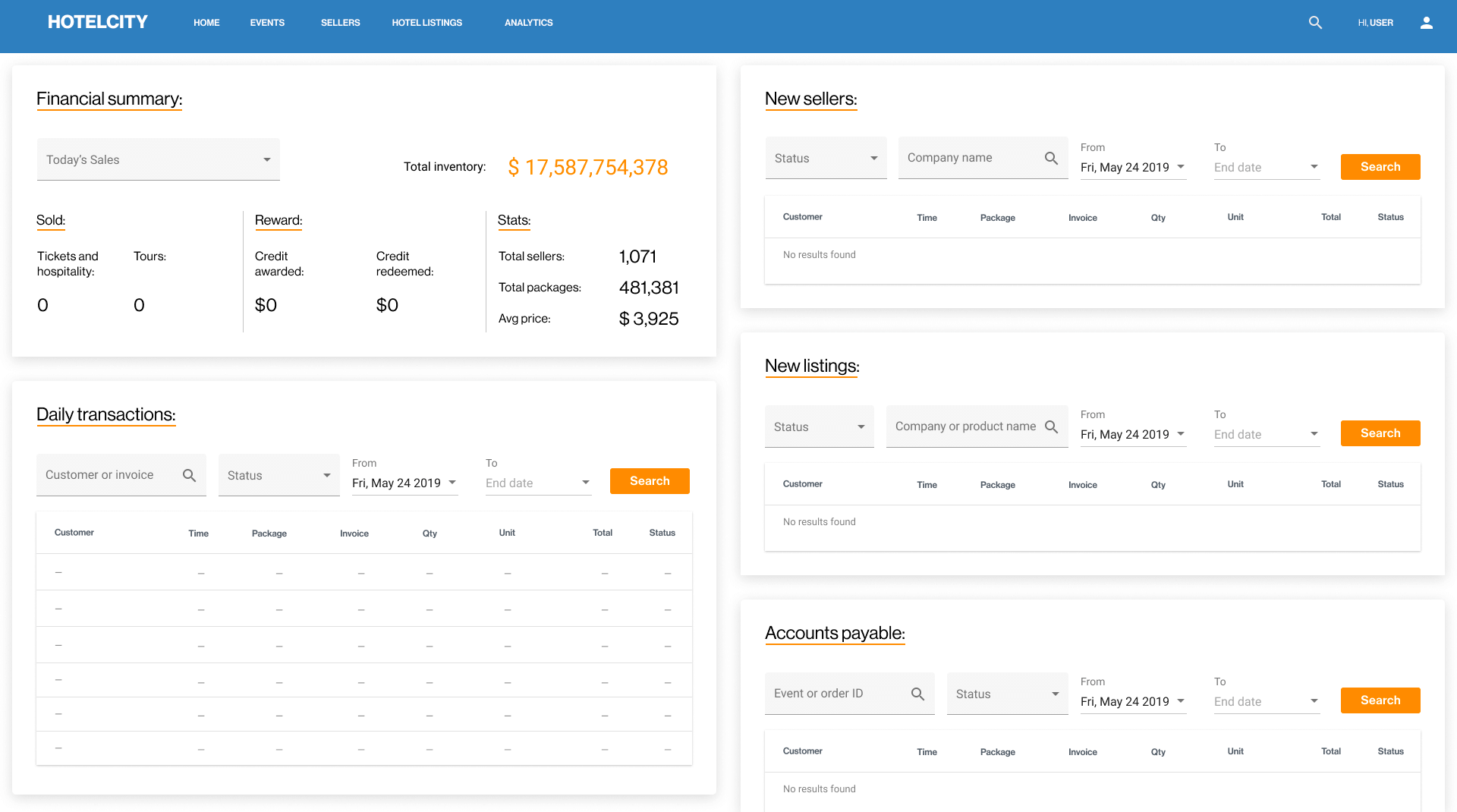Navigate to Analytics in the navbar
The height and width of the screenshot is (812, 1457).
(x=528, y=23)
